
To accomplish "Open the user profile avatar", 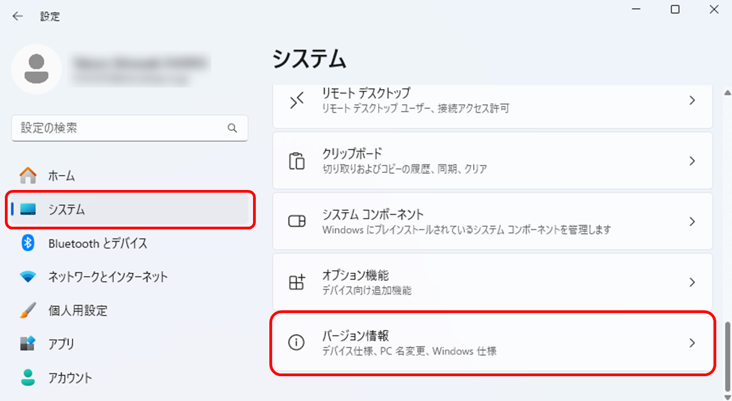I will (x=36, y=69).
